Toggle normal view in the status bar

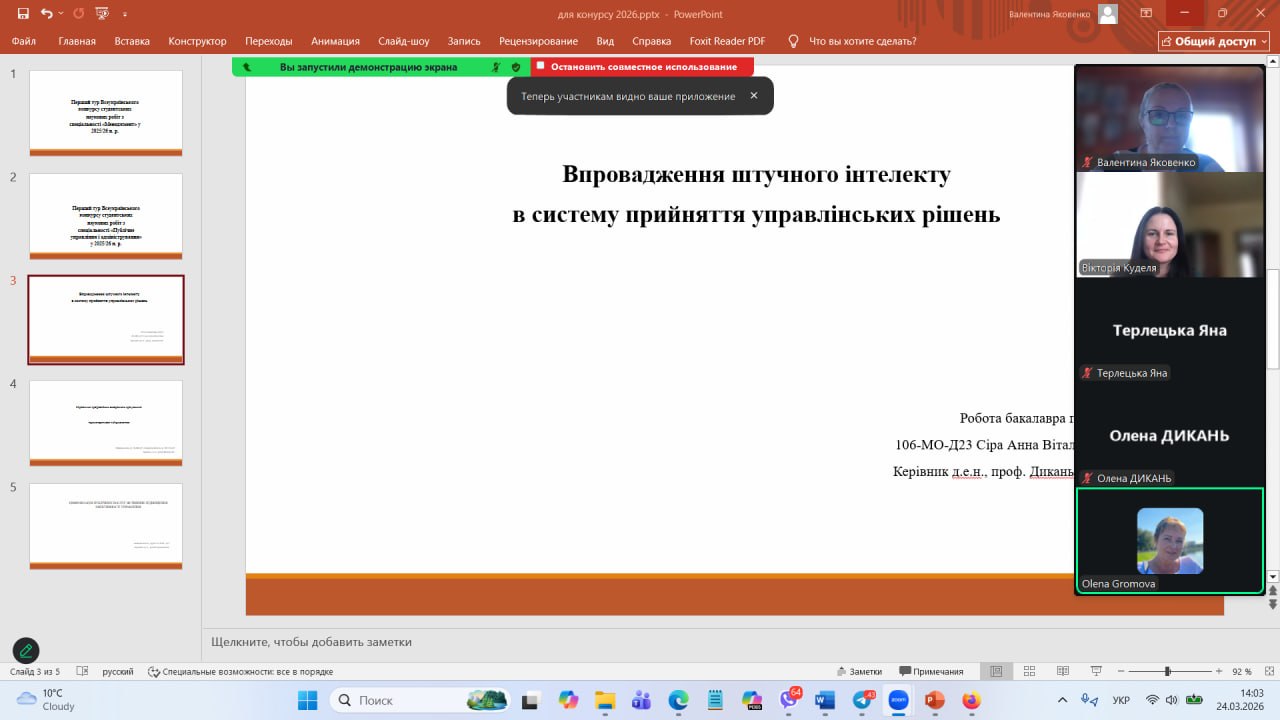click(x=995, y=671)
